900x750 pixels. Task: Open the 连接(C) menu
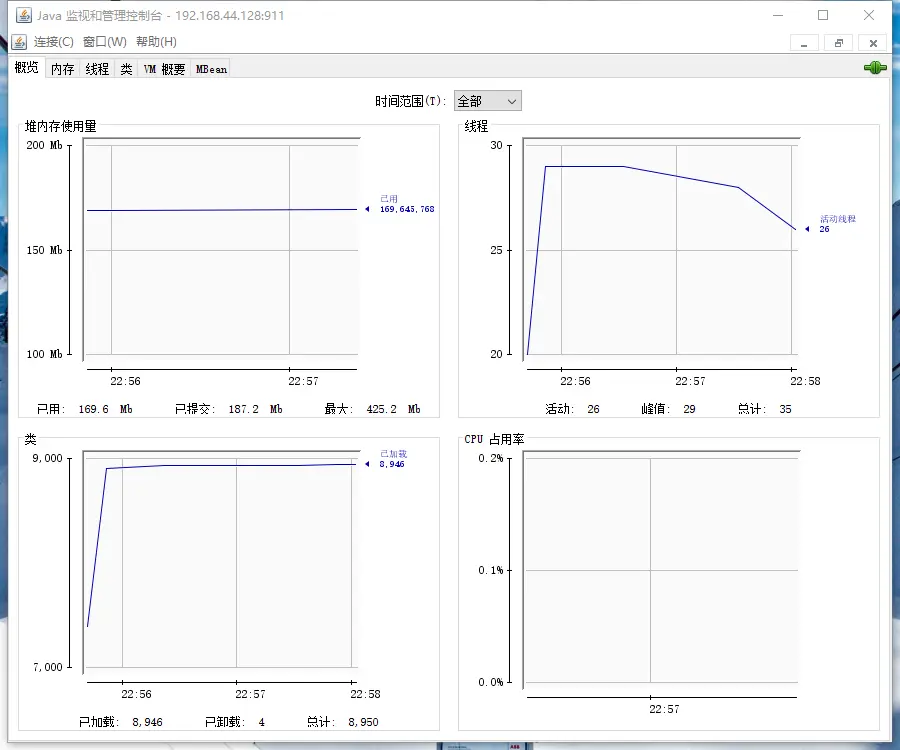point(53,42)
